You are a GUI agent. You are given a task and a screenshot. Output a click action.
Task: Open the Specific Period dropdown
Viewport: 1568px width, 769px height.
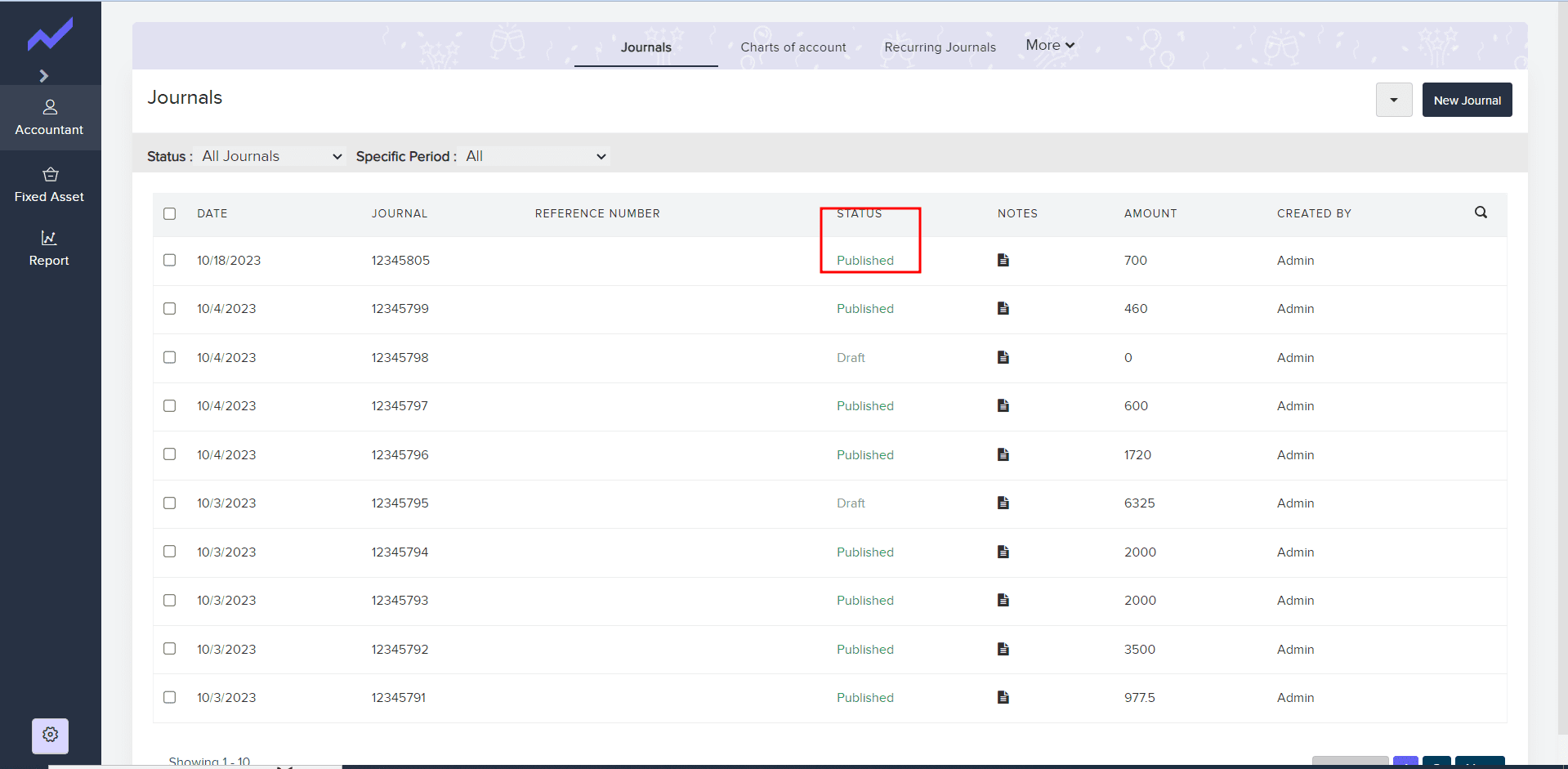tap(535, 156)
